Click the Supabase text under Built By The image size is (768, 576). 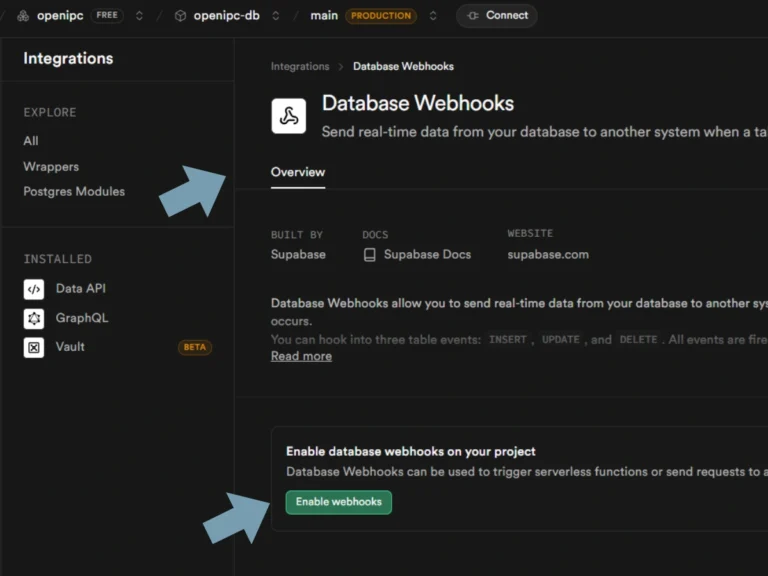point(298,255)
